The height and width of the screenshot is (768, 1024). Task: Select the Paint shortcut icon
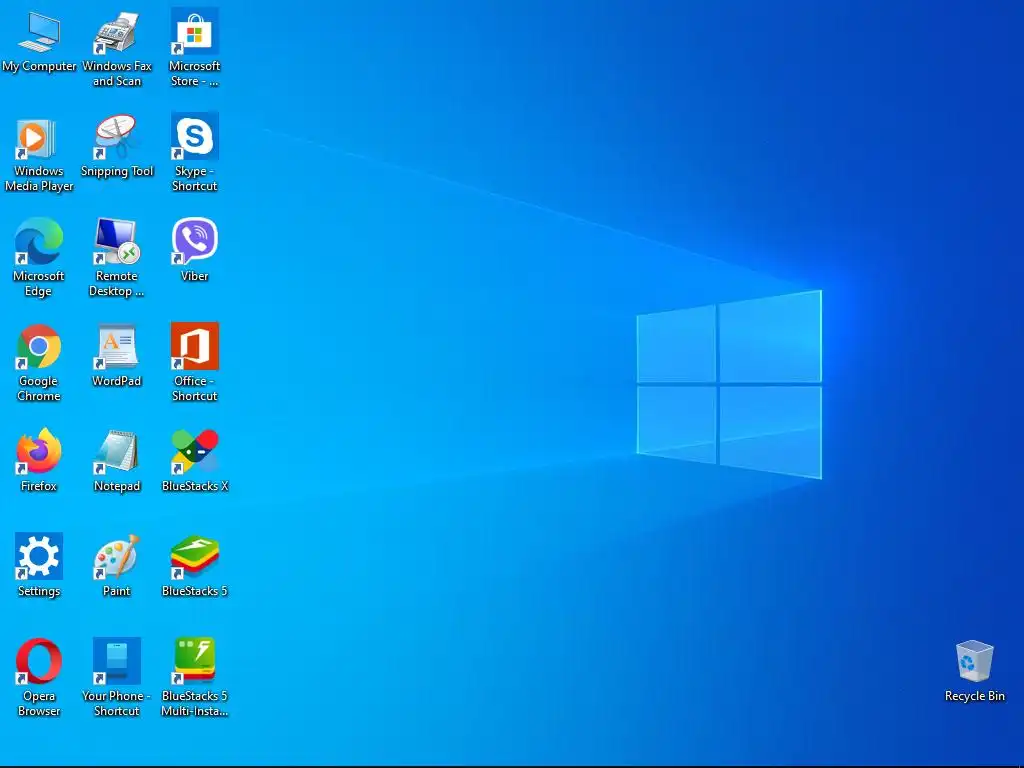tap(116, 556)
